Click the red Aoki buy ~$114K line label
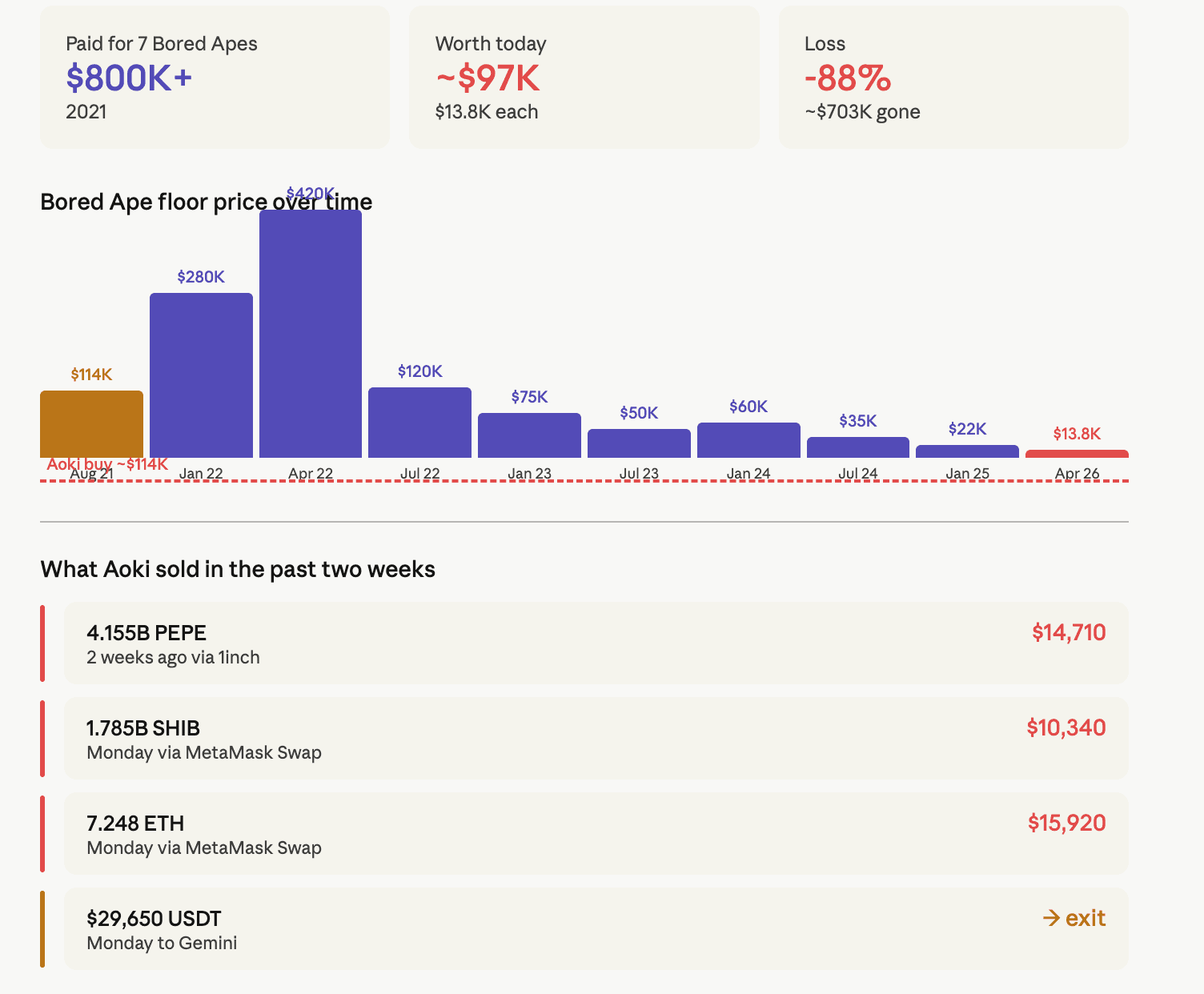Viewport: 1204px width, 994px height. pyautogui.click(x=107, y=464)
